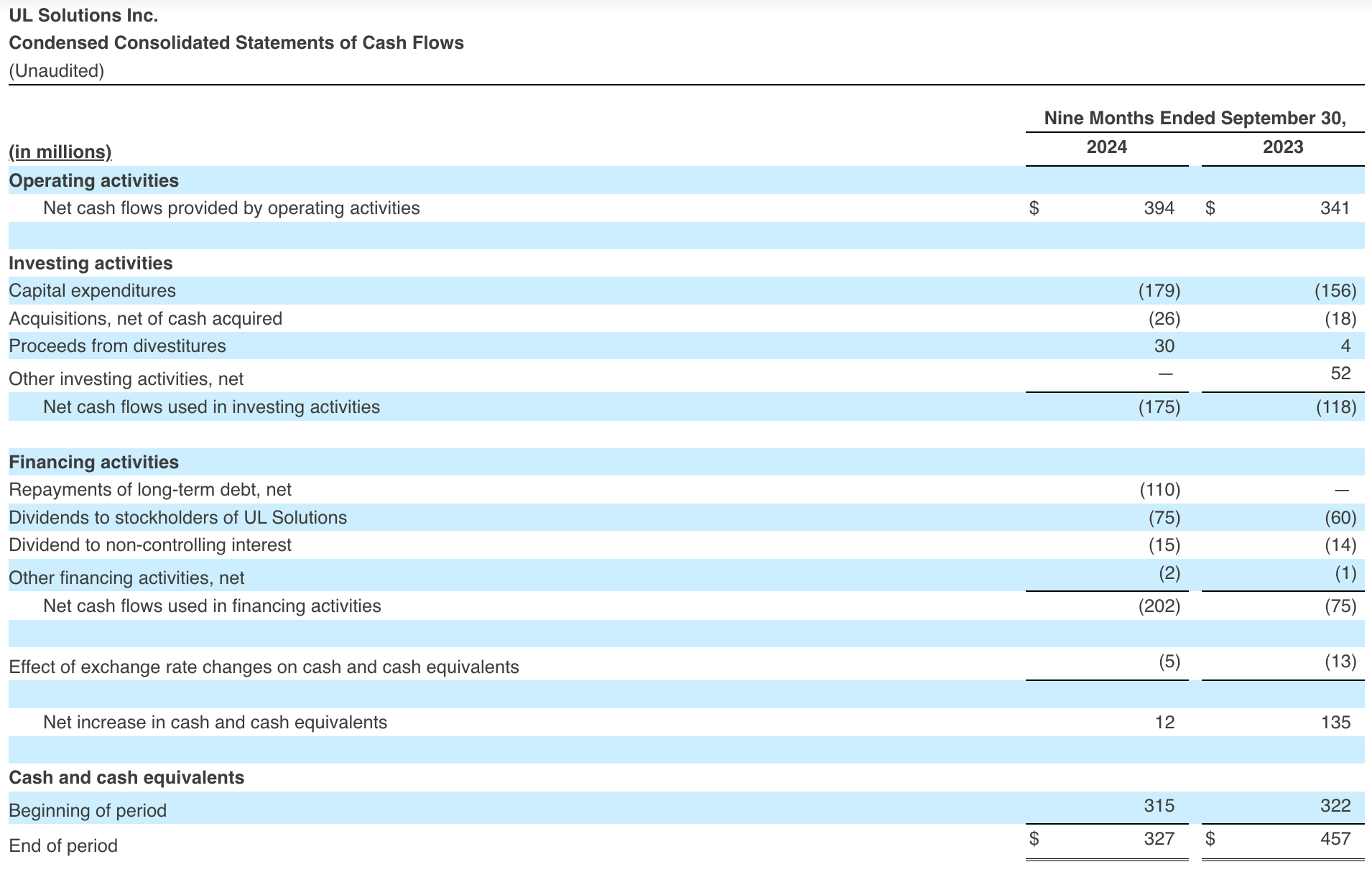Click the 'Cash and cash equivalents' heading
Image resolution: width=1372 pixels, height=872 pixels.
(x=126, y=778)
